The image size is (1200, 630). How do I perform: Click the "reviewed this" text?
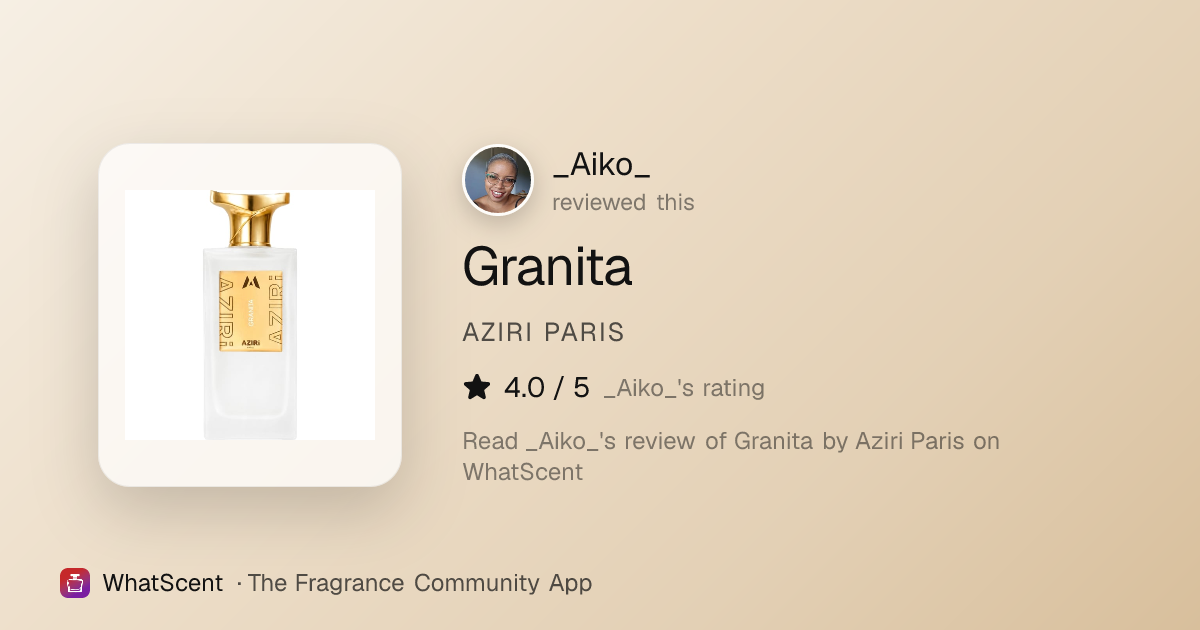click(x=623, y=202)
